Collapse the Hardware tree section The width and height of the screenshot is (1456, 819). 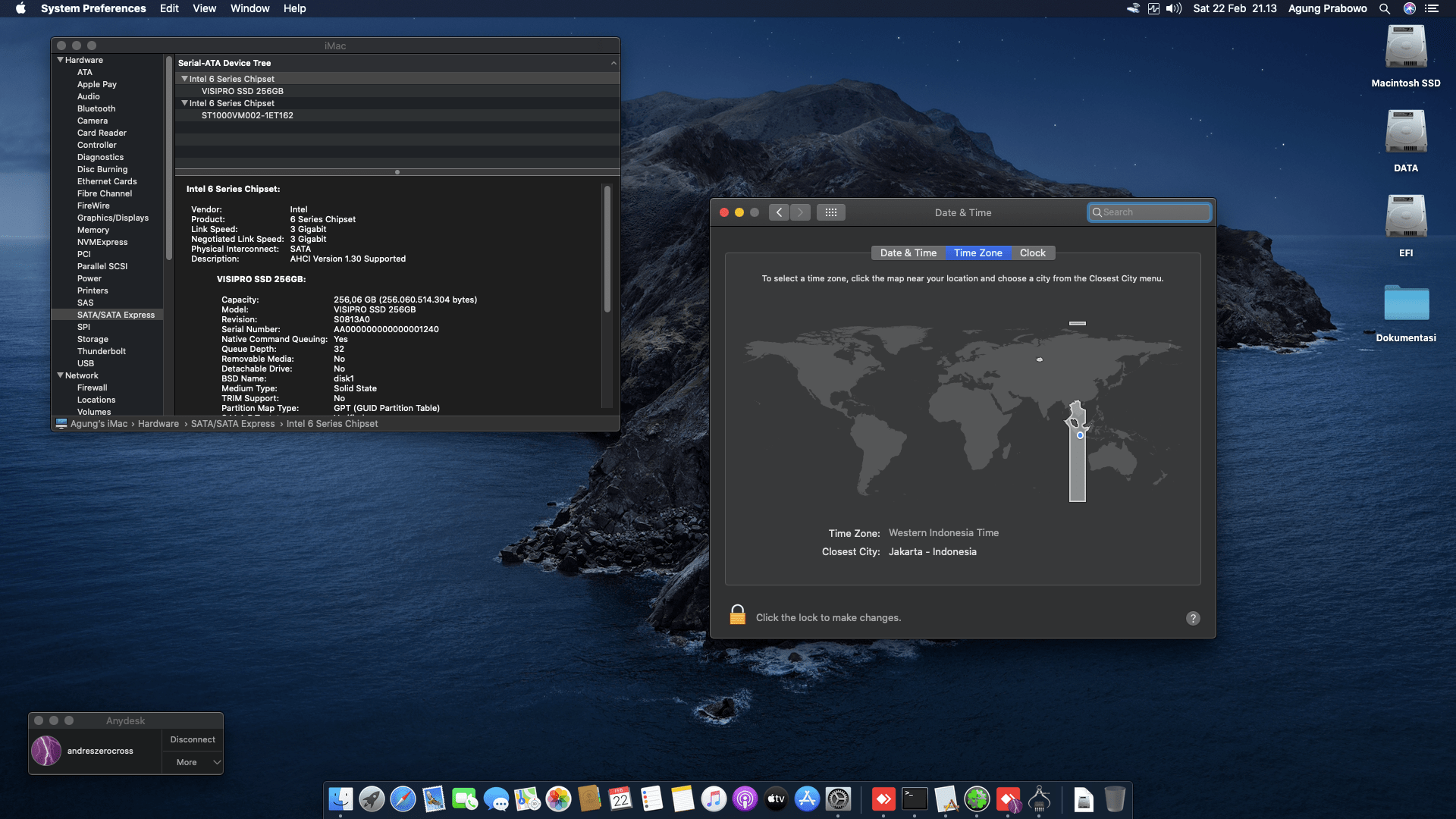click(x=60, y=60)
